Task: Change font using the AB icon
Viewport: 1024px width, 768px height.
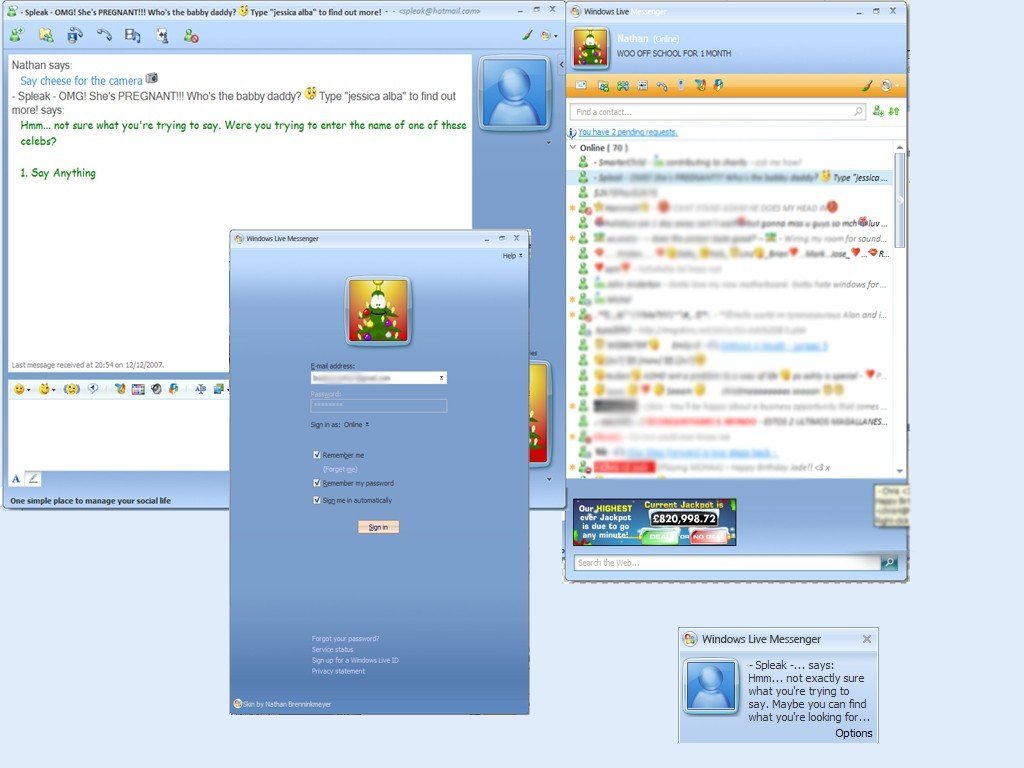Action: tap(200, 389)
